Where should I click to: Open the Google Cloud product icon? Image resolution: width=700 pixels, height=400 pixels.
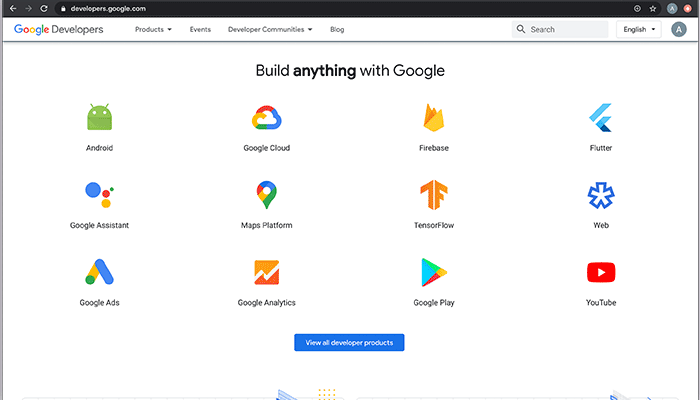pos(267,118)
